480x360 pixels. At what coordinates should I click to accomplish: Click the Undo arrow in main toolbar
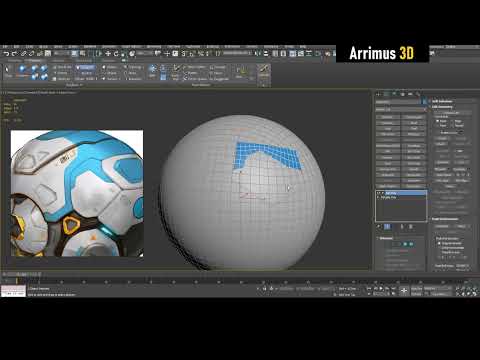tap(6, 54)
